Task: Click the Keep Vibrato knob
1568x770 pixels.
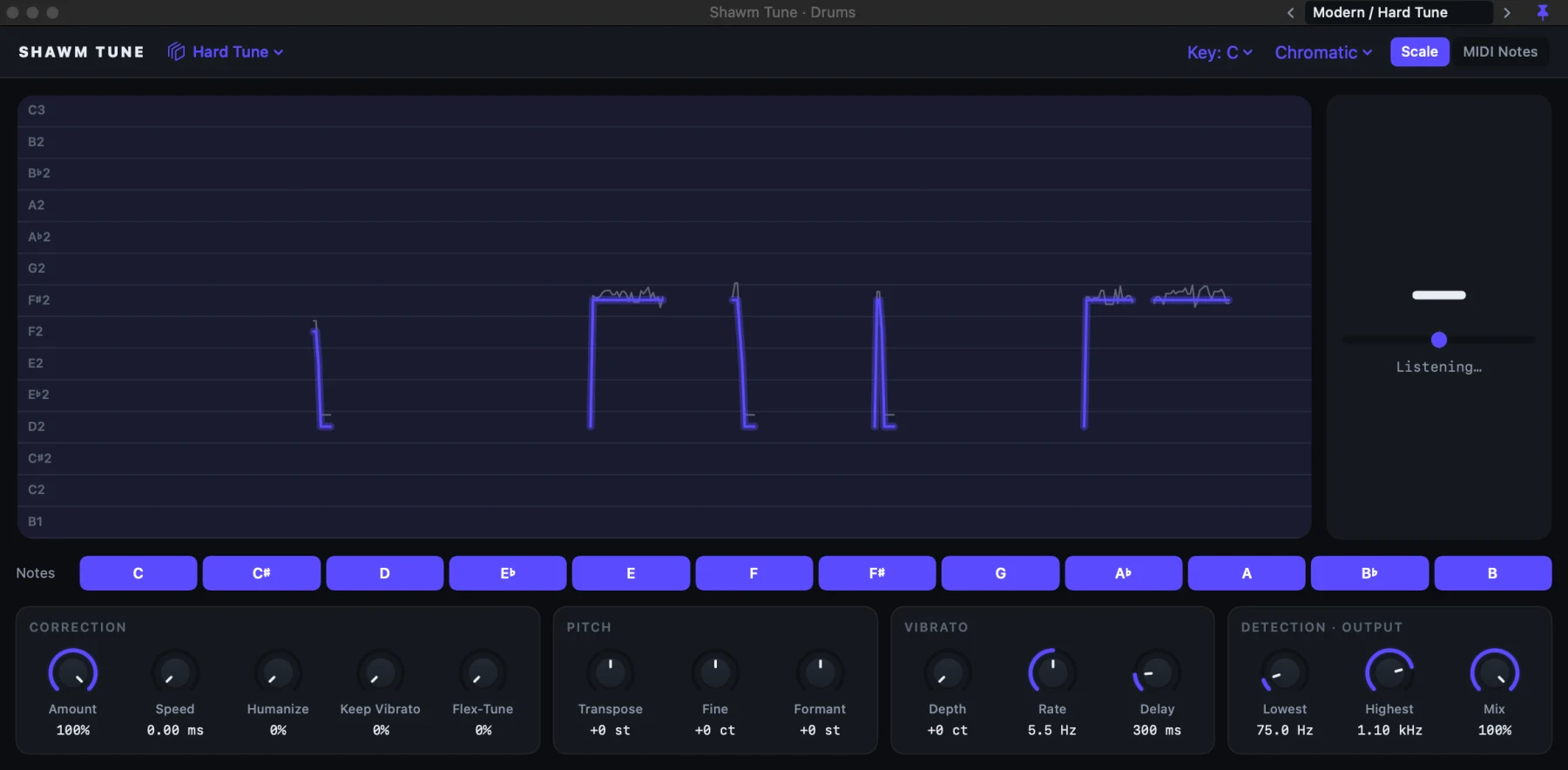Action: [x=381, y=672]
